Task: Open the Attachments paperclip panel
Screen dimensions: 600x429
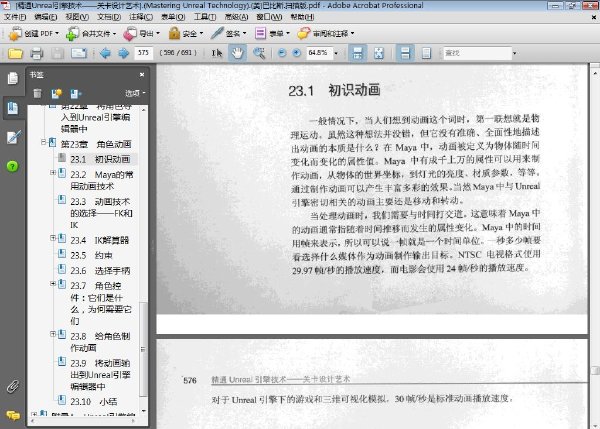Action: (x=13, y=387)
